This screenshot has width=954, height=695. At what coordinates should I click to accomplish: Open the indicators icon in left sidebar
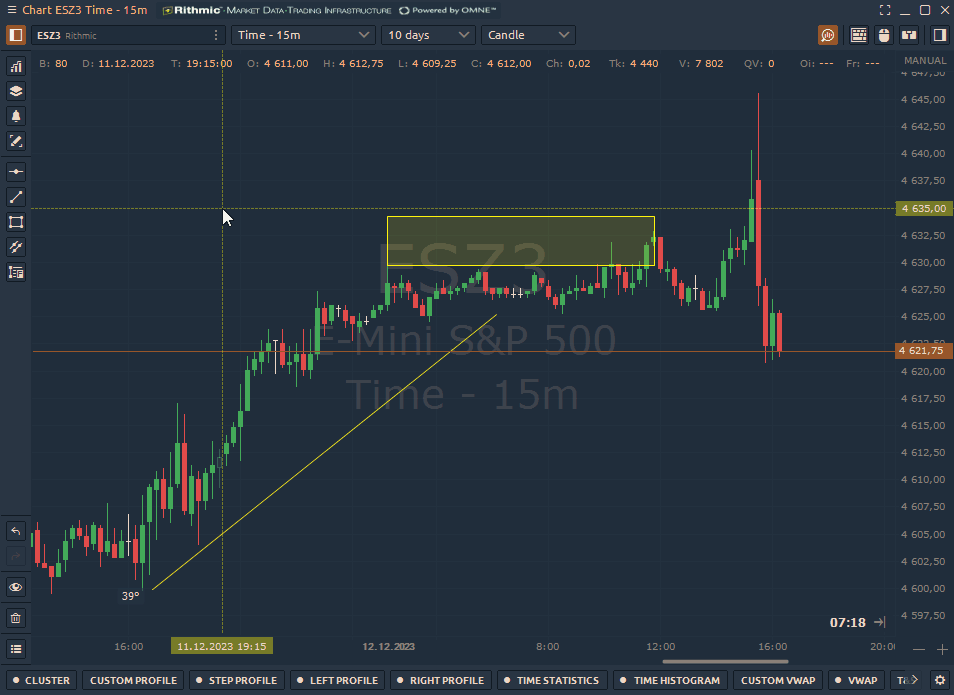pyautogui.click(x=16, y=66)
